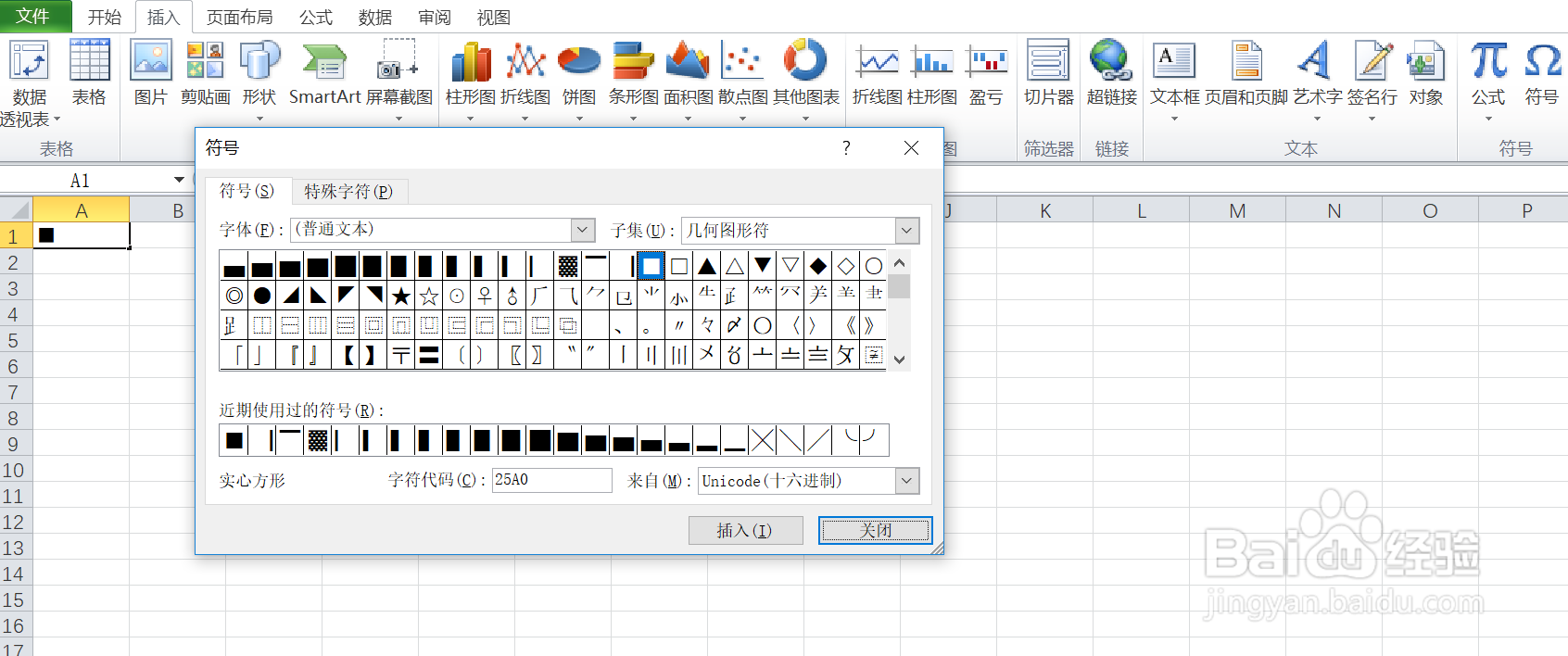Expand the 来自 Unicode source dropdown
1568x656 pixels.
coord(907,480)
